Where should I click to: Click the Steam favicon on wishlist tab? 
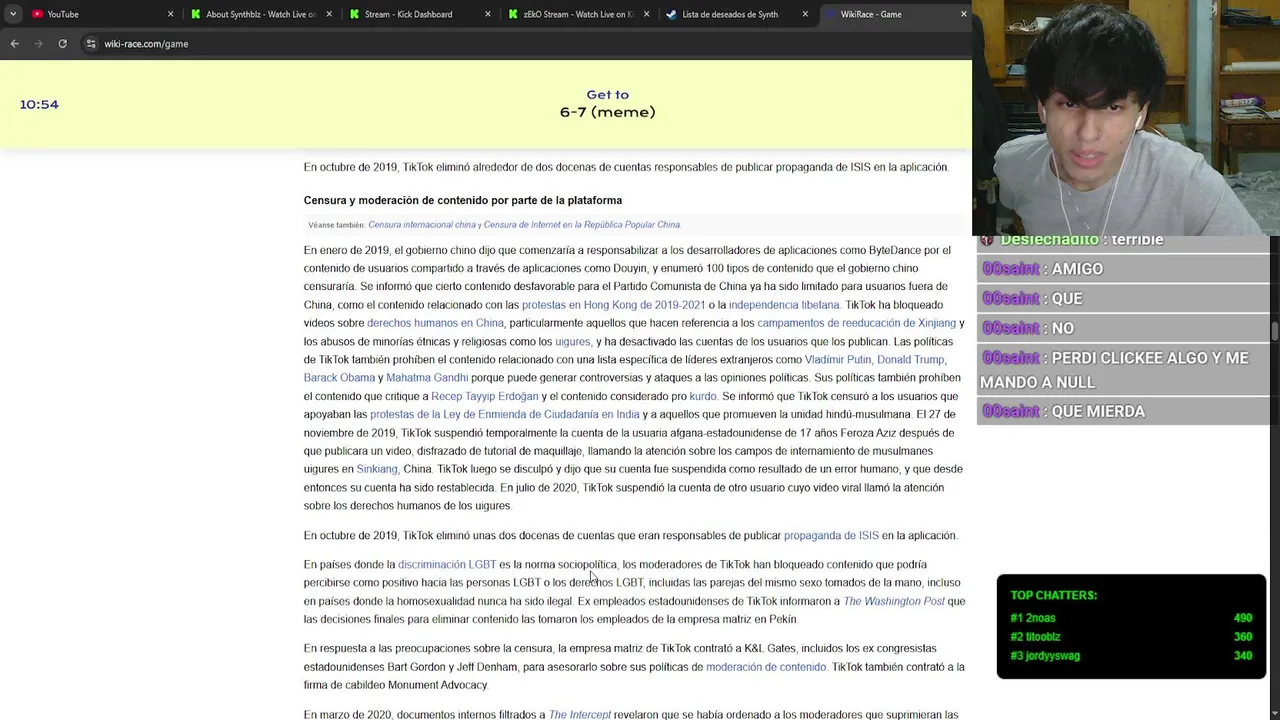671,14
